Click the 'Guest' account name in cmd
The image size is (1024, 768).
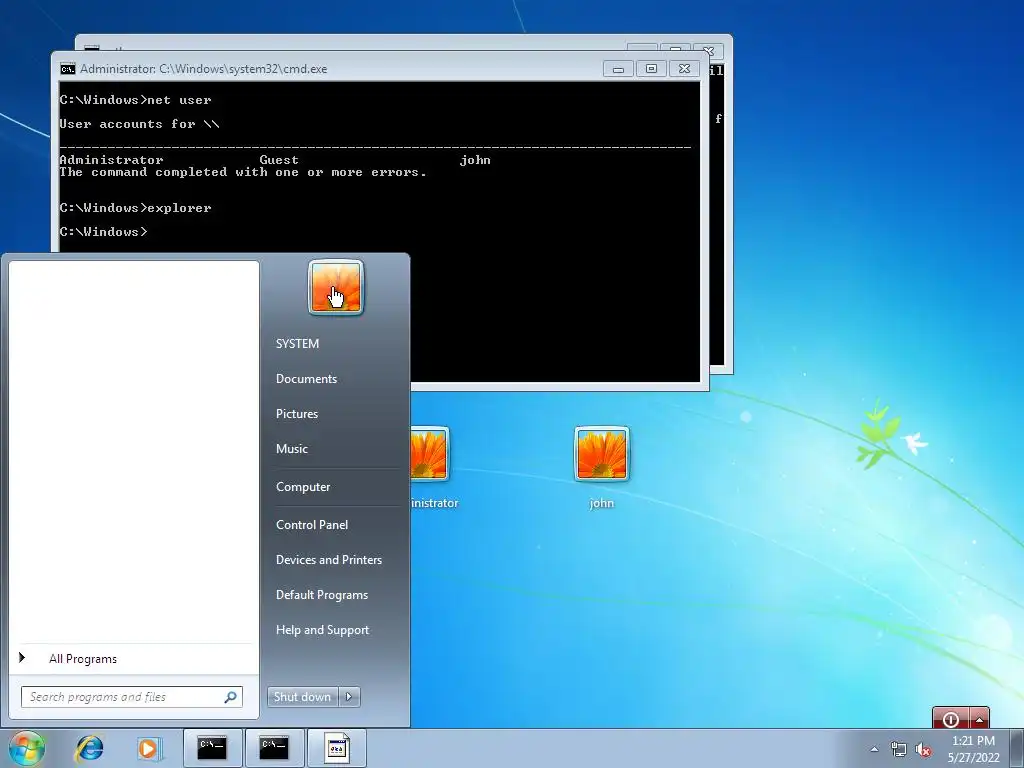[x=279, y=160]
